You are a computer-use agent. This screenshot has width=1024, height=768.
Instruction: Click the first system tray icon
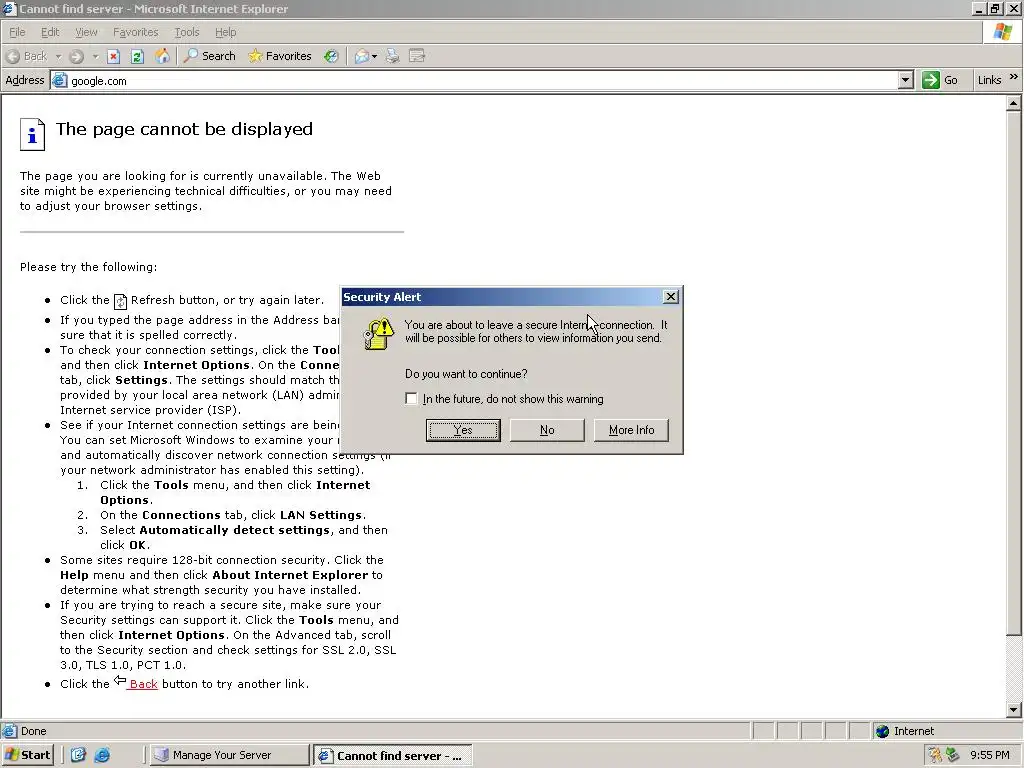point(936,755)
